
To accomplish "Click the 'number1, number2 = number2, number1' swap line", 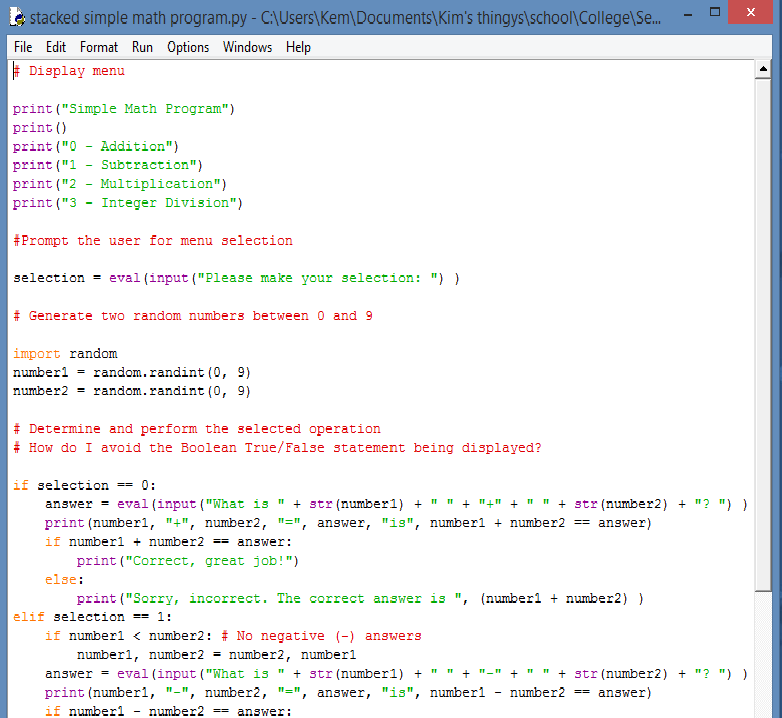I will [x=216, y=655].
